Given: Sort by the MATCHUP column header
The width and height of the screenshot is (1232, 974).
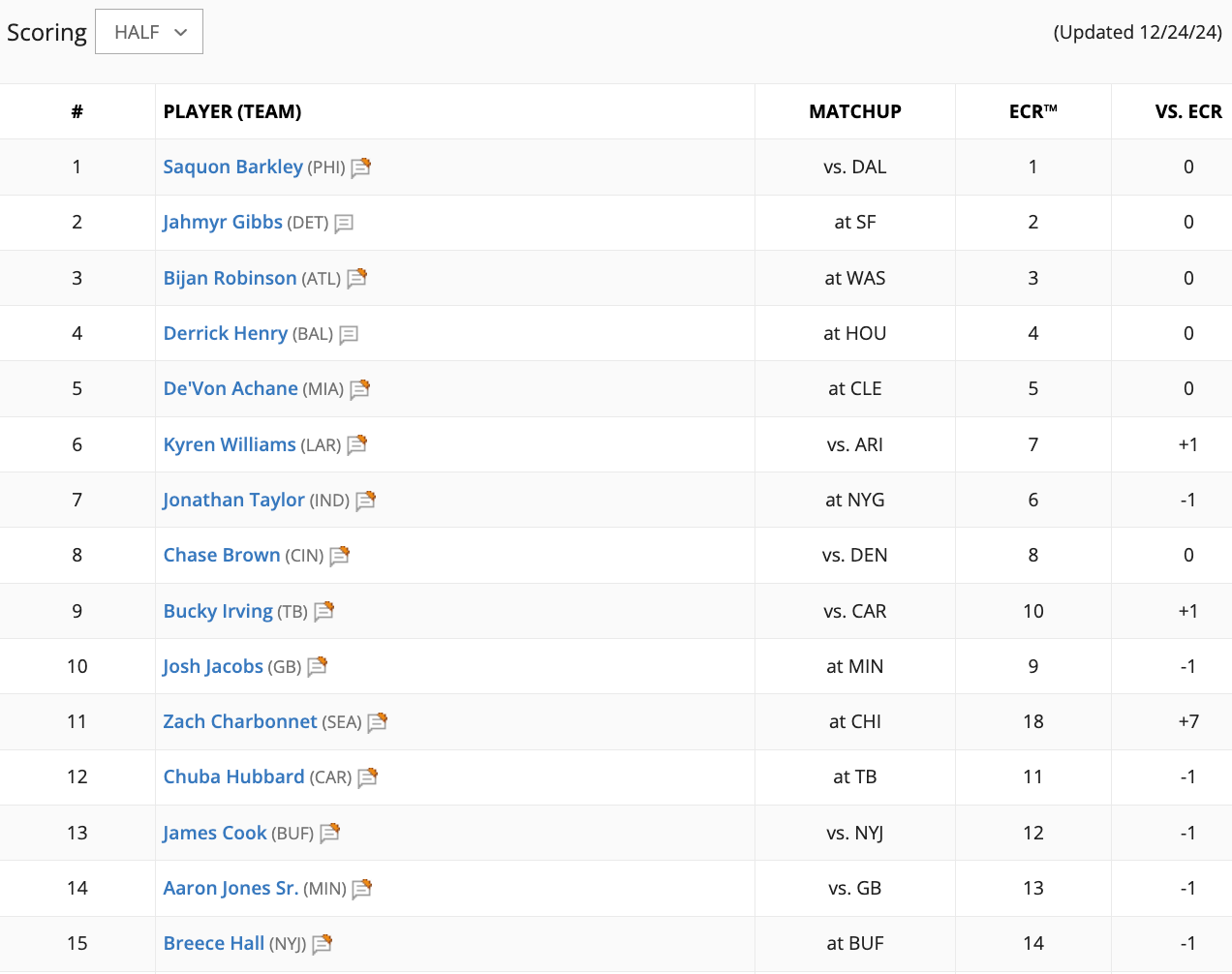Looking at the screenshot, I should [855, 111].
